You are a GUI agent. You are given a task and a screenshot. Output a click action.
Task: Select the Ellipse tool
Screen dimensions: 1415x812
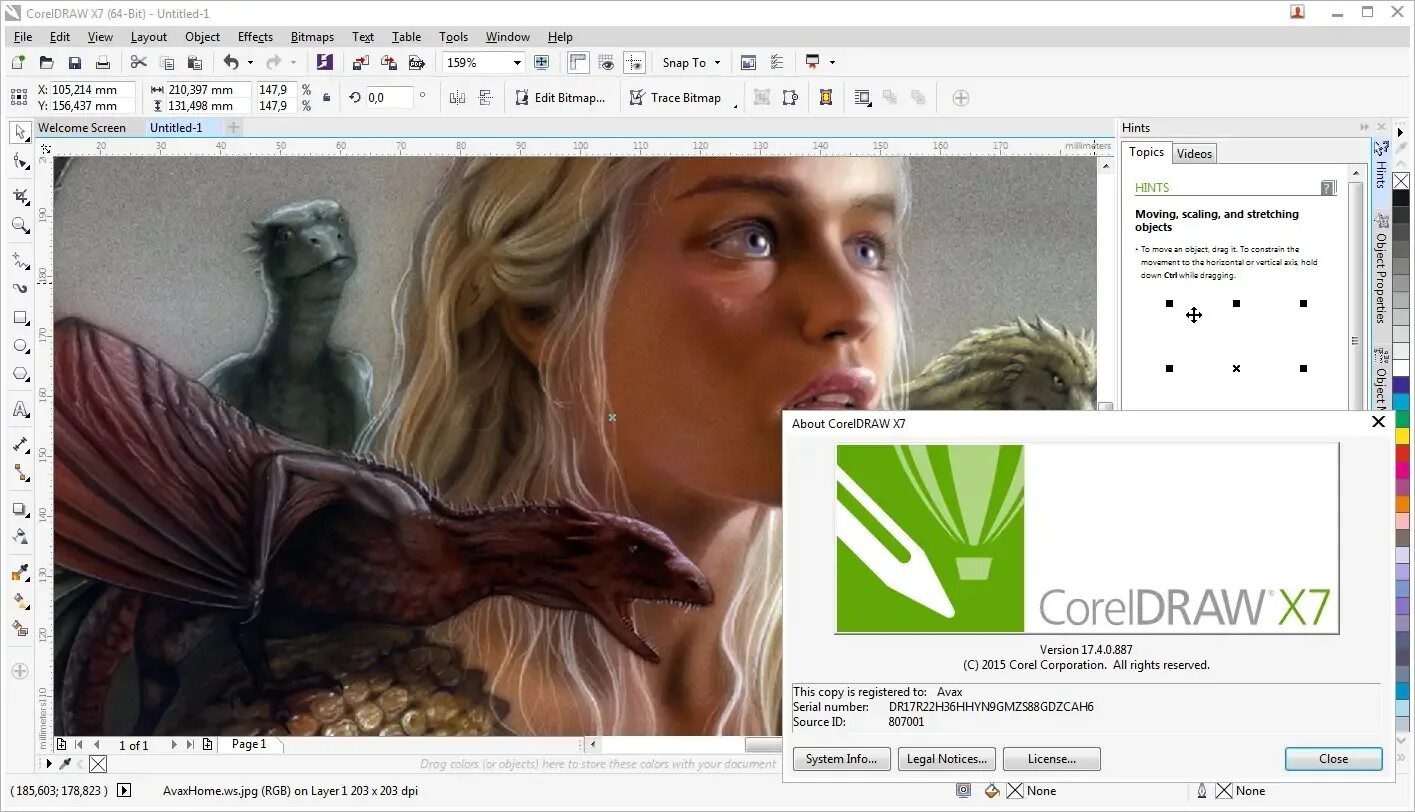click(x=20, y=346)
